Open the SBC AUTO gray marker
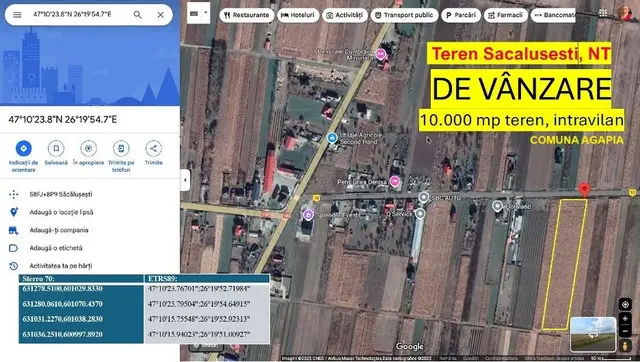Viewport: 640px width, 362px height. click(423, 198)
